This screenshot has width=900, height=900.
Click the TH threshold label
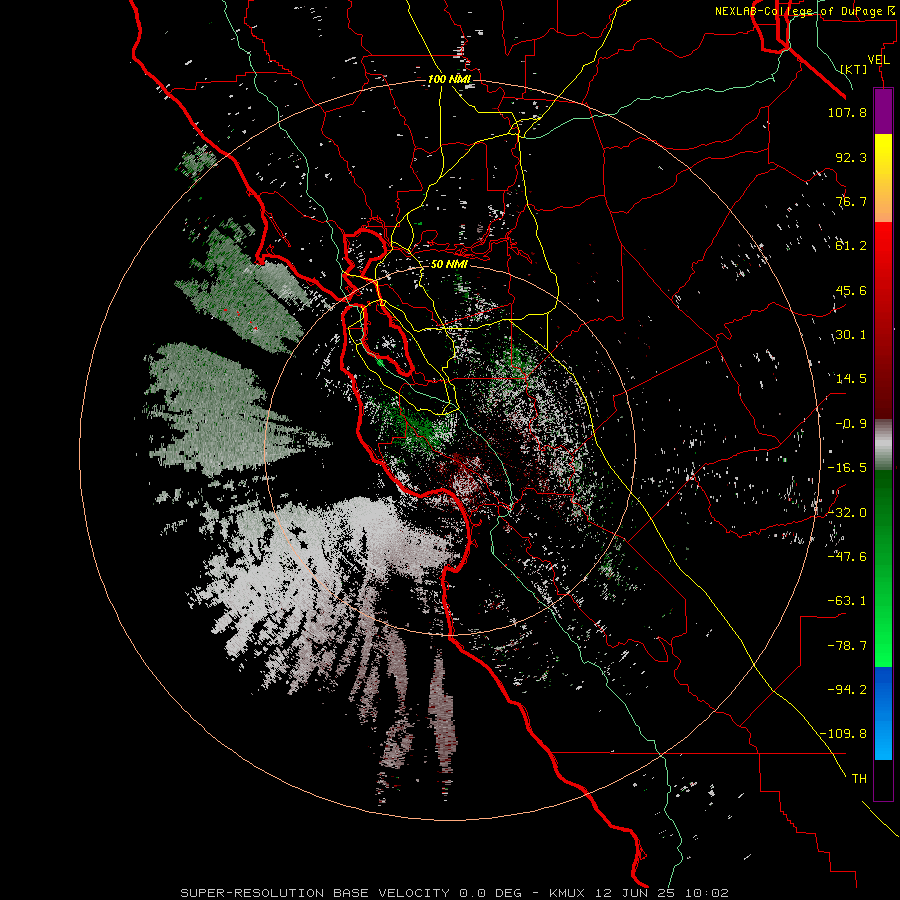point(859,778)
